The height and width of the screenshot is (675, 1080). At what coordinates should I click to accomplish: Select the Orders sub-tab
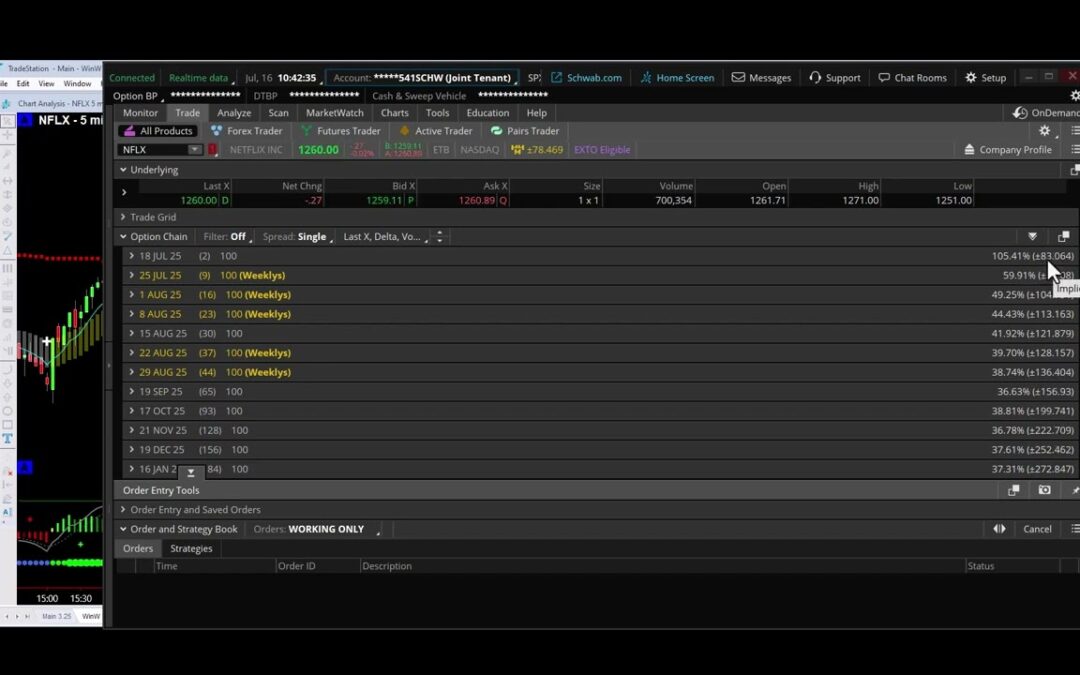click(x=138, y=548)
